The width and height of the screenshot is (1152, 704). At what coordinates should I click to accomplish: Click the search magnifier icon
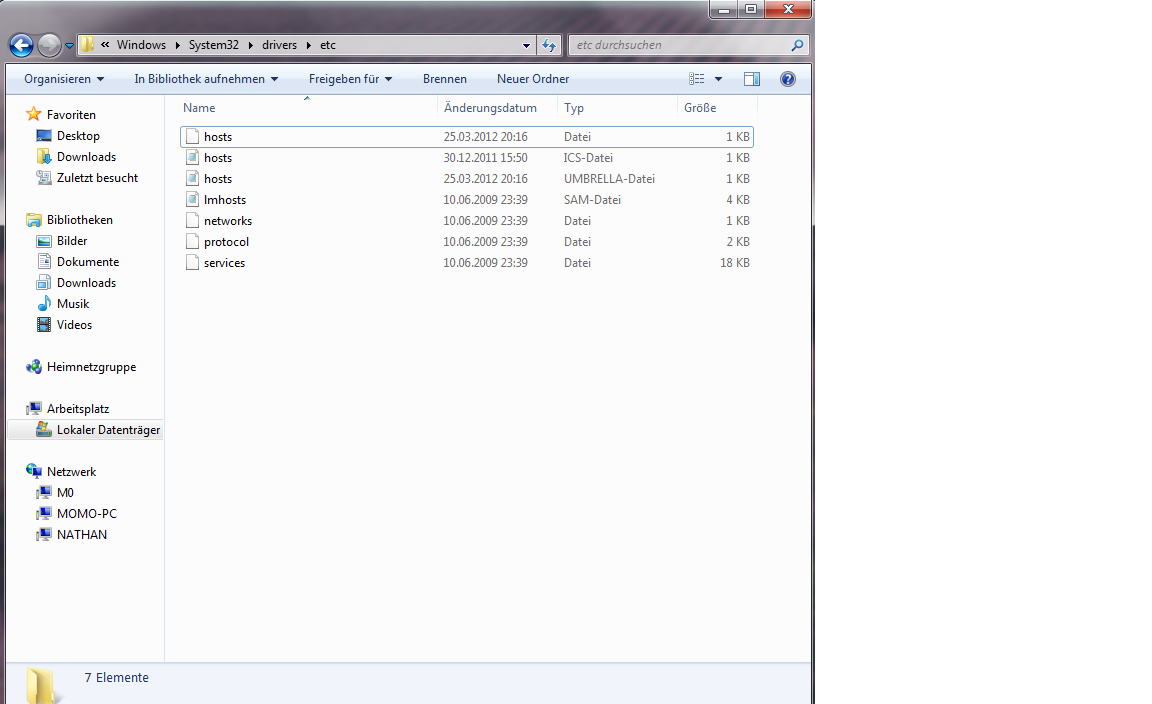click(797, 45)
